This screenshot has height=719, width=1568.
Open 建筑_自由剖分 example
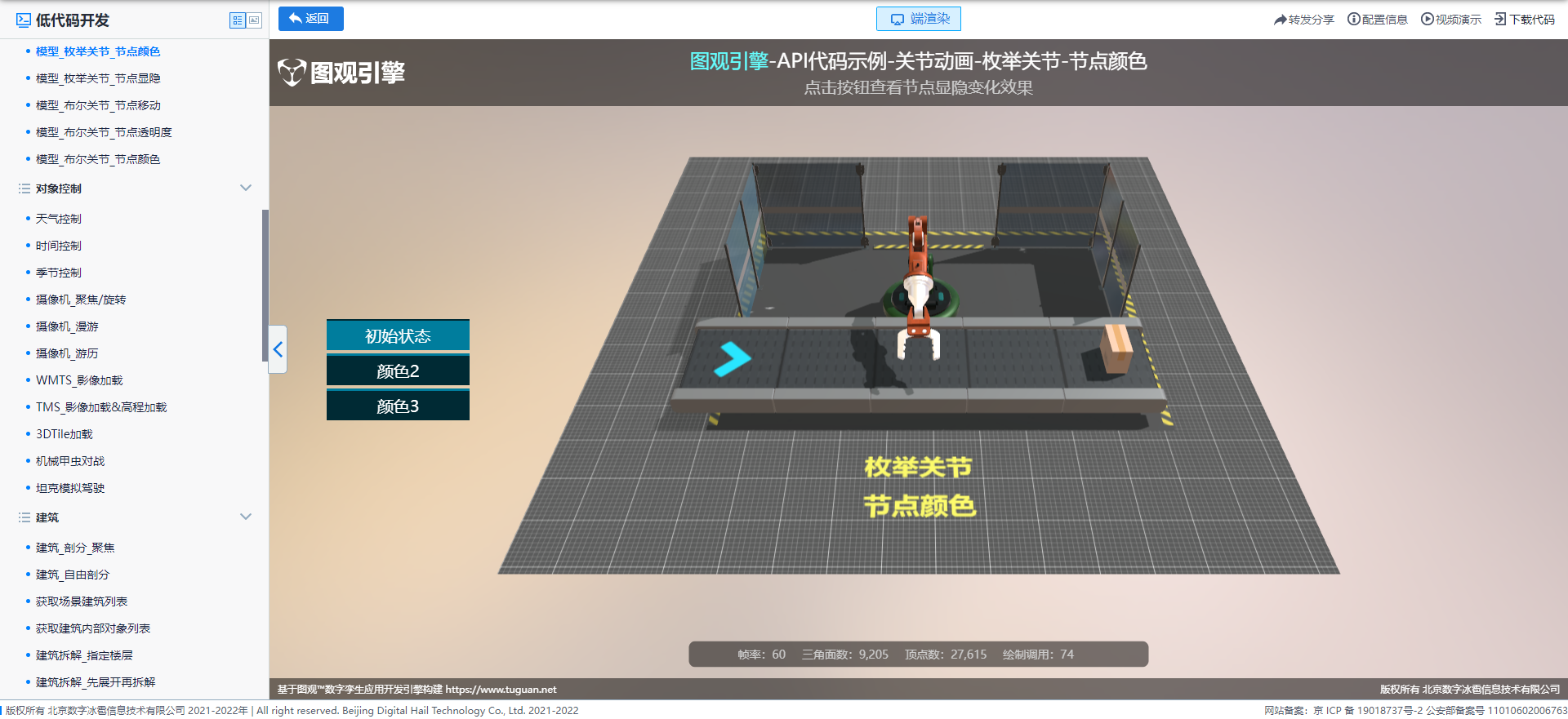tap(73, 575)
